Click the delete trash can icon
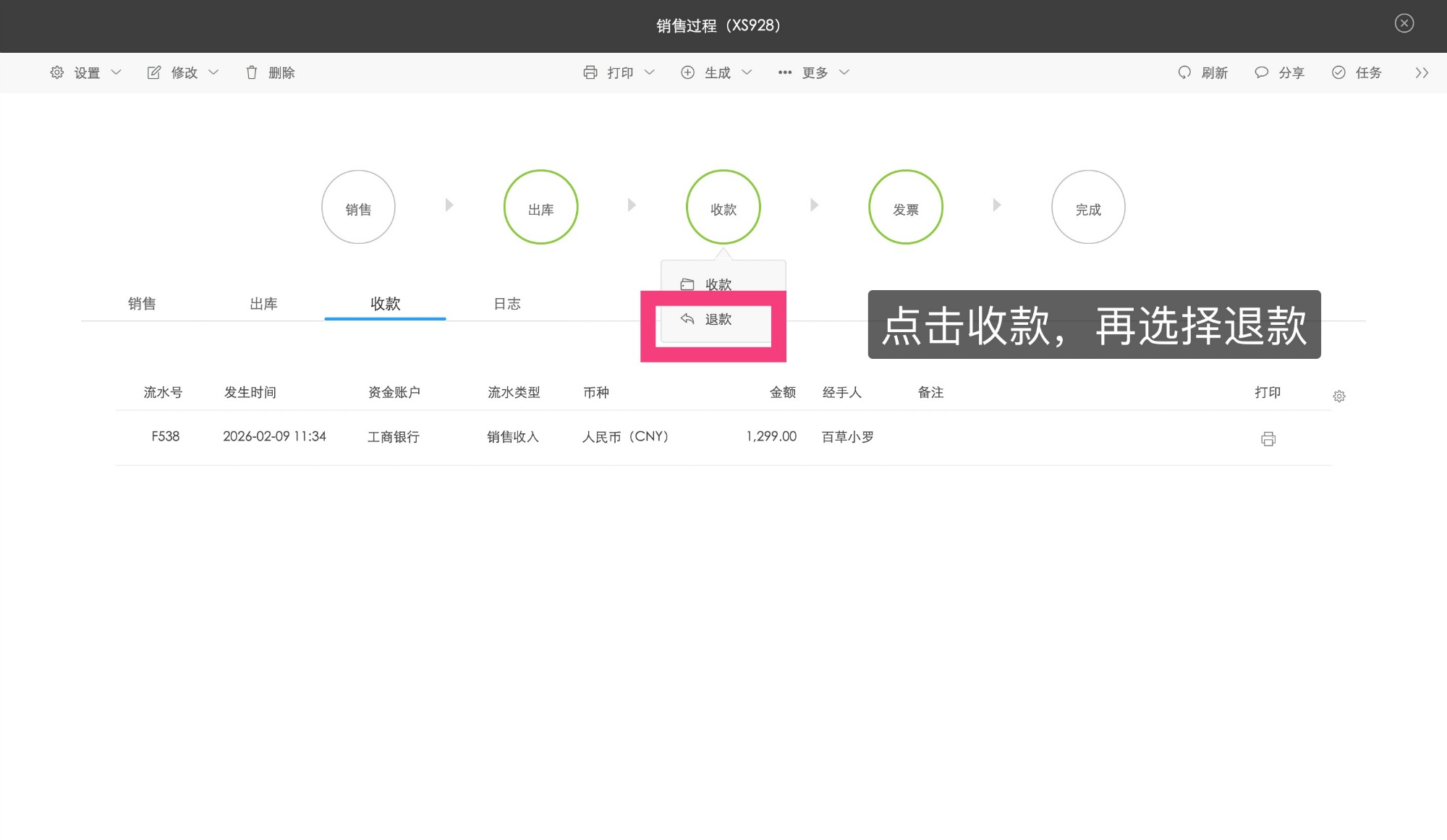This screenshot has width=1447, height=840. pos(252,72)
